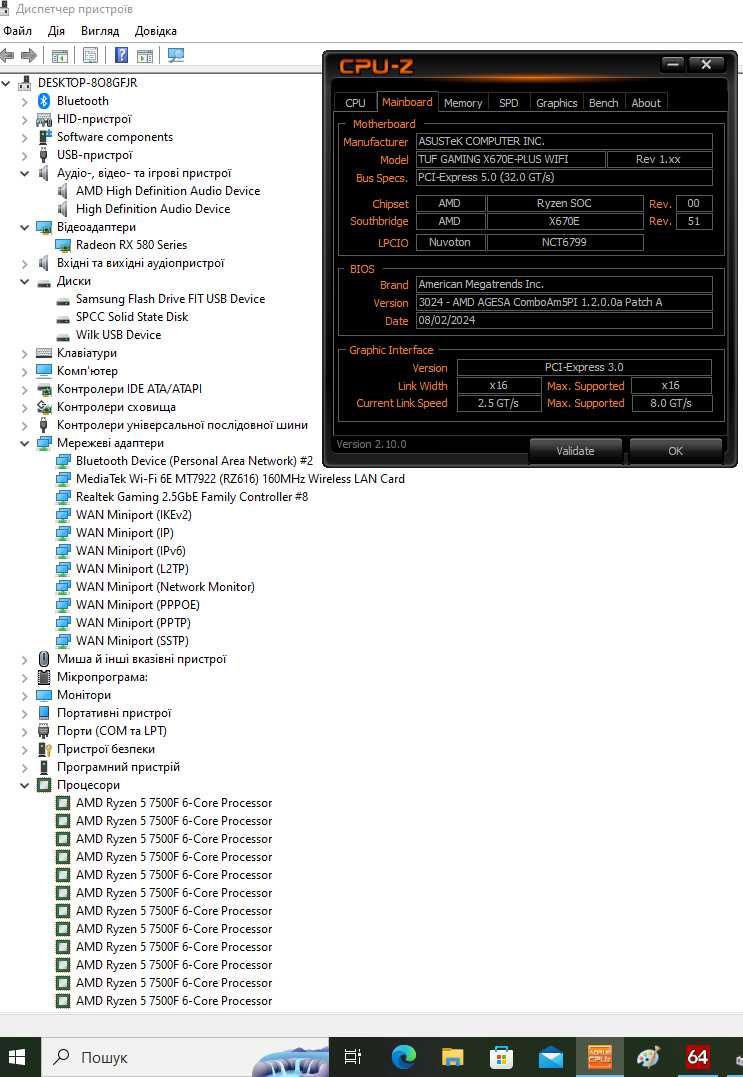The height and width of the screenshot is (1077, 743).
Task: Click the Миша й інші вказівні пристрої icon
Action: coord(44,659)
